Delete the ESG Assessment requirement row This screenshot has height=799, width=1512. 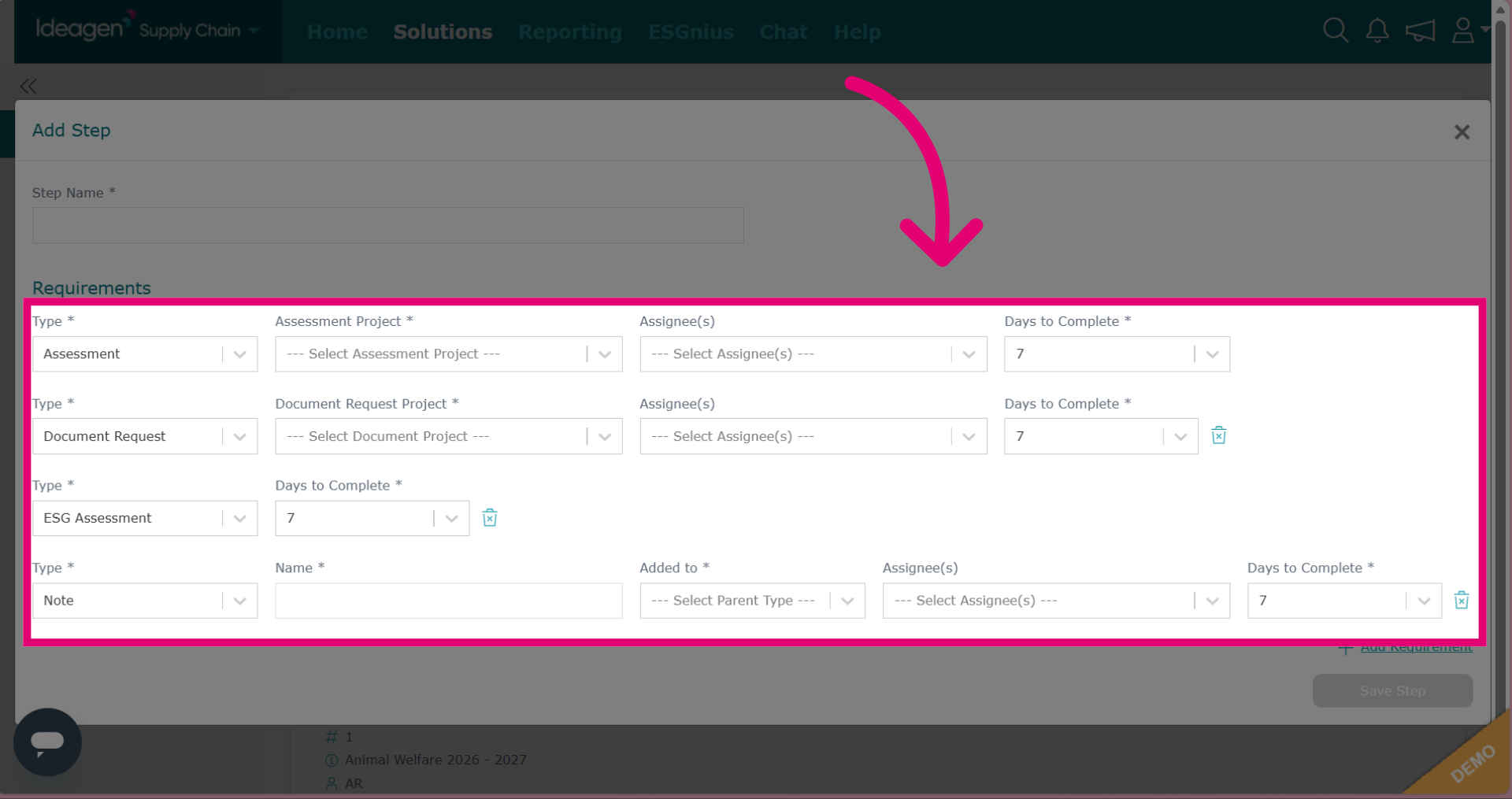pyautogui.click(x=490, y=518)
